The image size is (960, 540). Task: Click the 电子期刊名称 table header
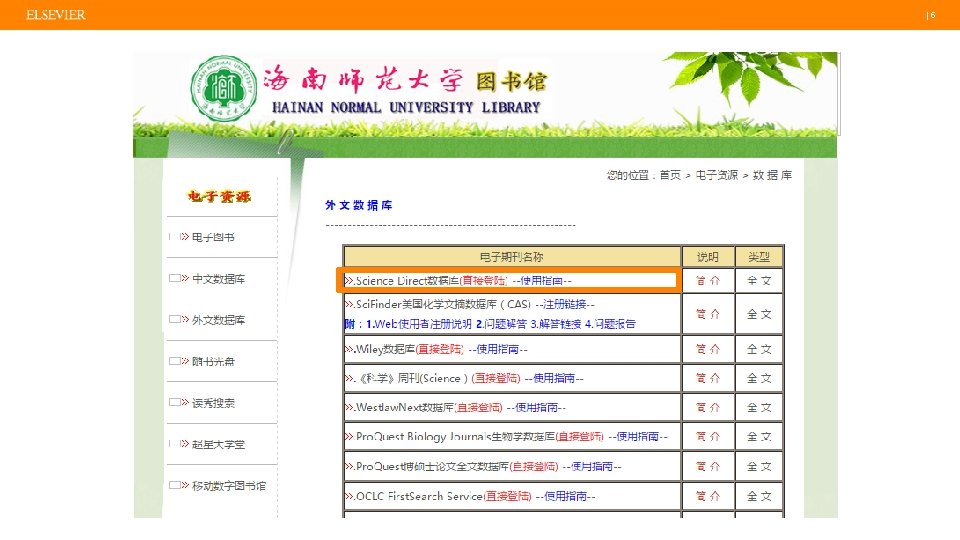[512, 257]
